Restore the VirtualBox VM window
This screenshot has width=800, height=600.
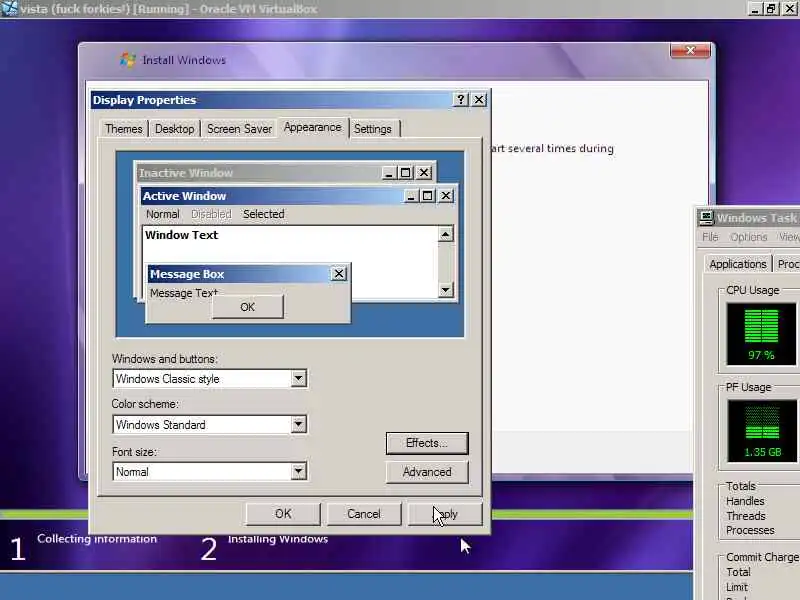click(x=771, y=8)
